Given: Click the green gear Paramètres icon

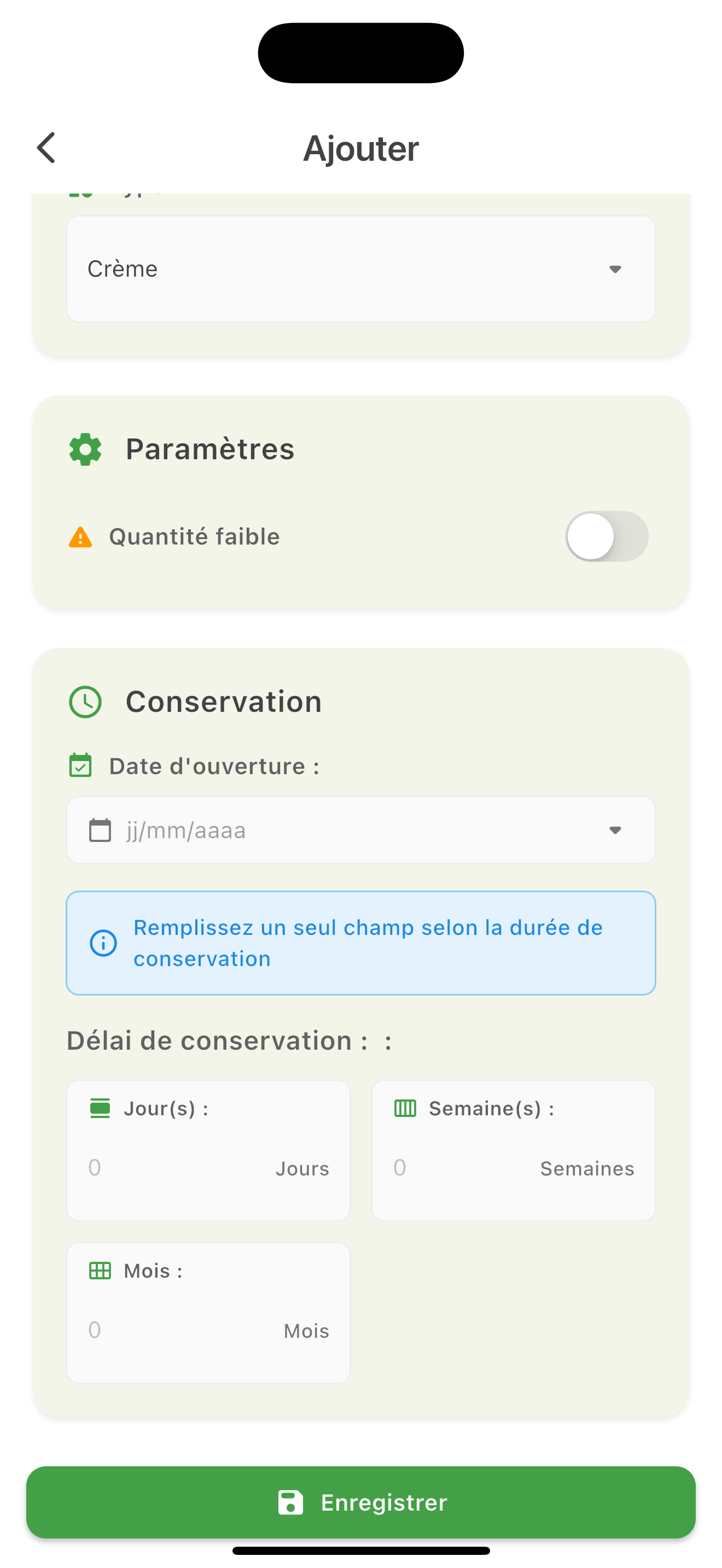Looking at the screenshot, I should click(x=85, y=450).
